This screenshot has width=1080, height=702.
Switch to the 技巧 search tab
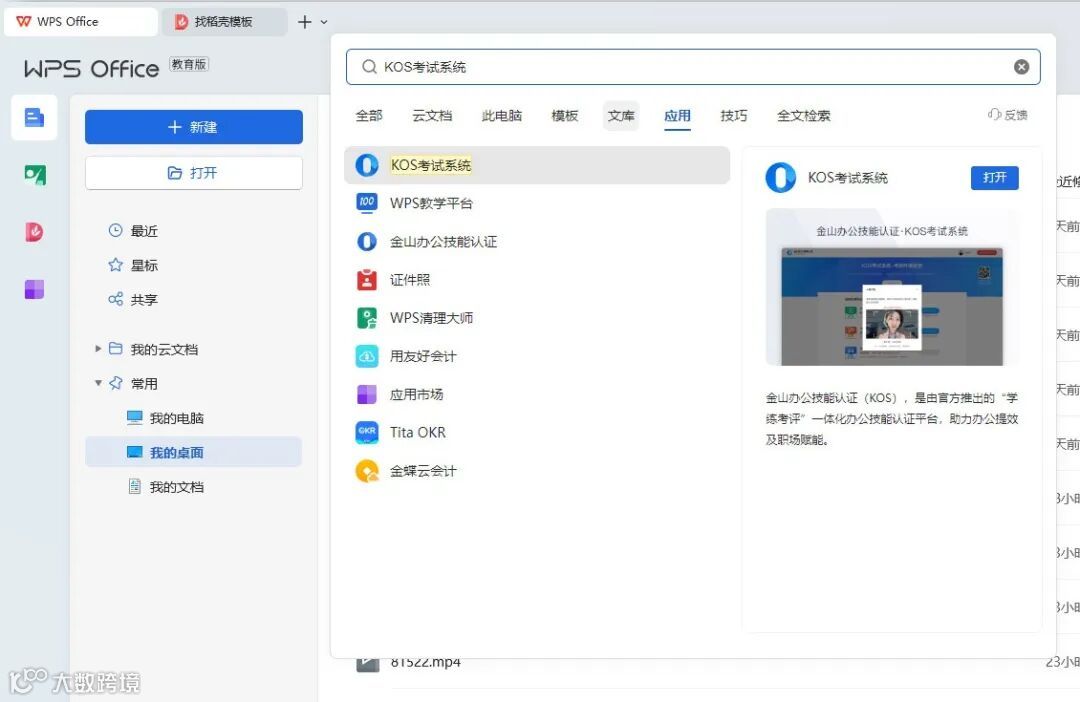click(x=734, y=116)
